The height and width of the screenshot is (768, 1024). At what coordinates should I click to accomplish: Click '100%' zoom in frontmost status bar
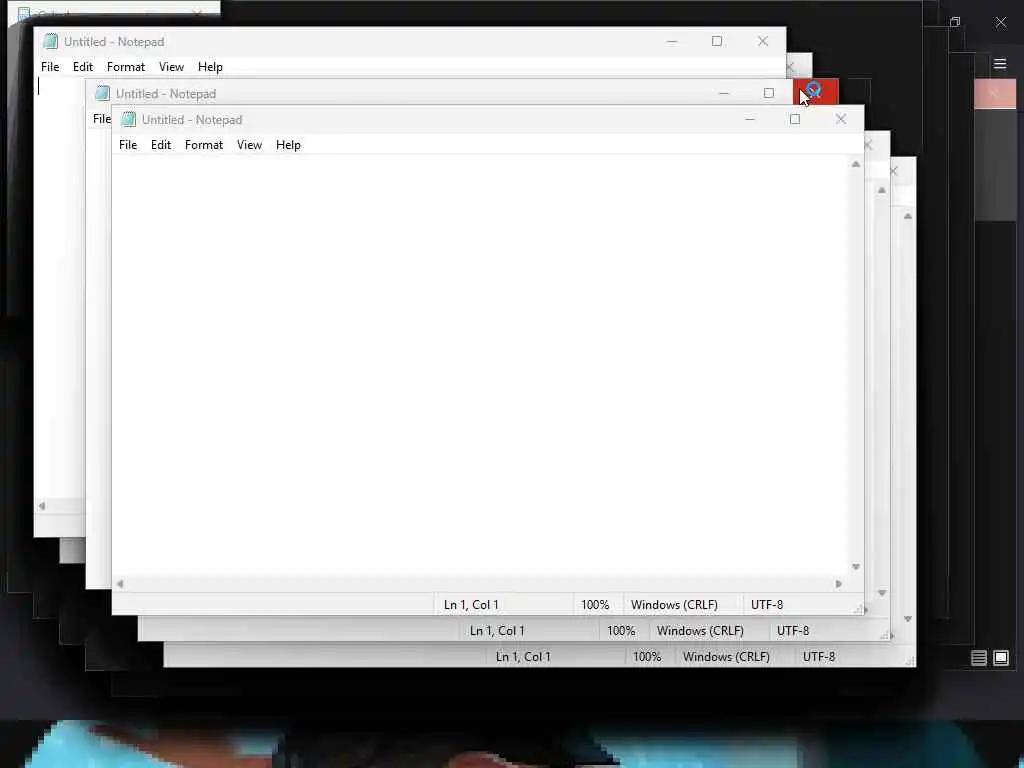595,605
